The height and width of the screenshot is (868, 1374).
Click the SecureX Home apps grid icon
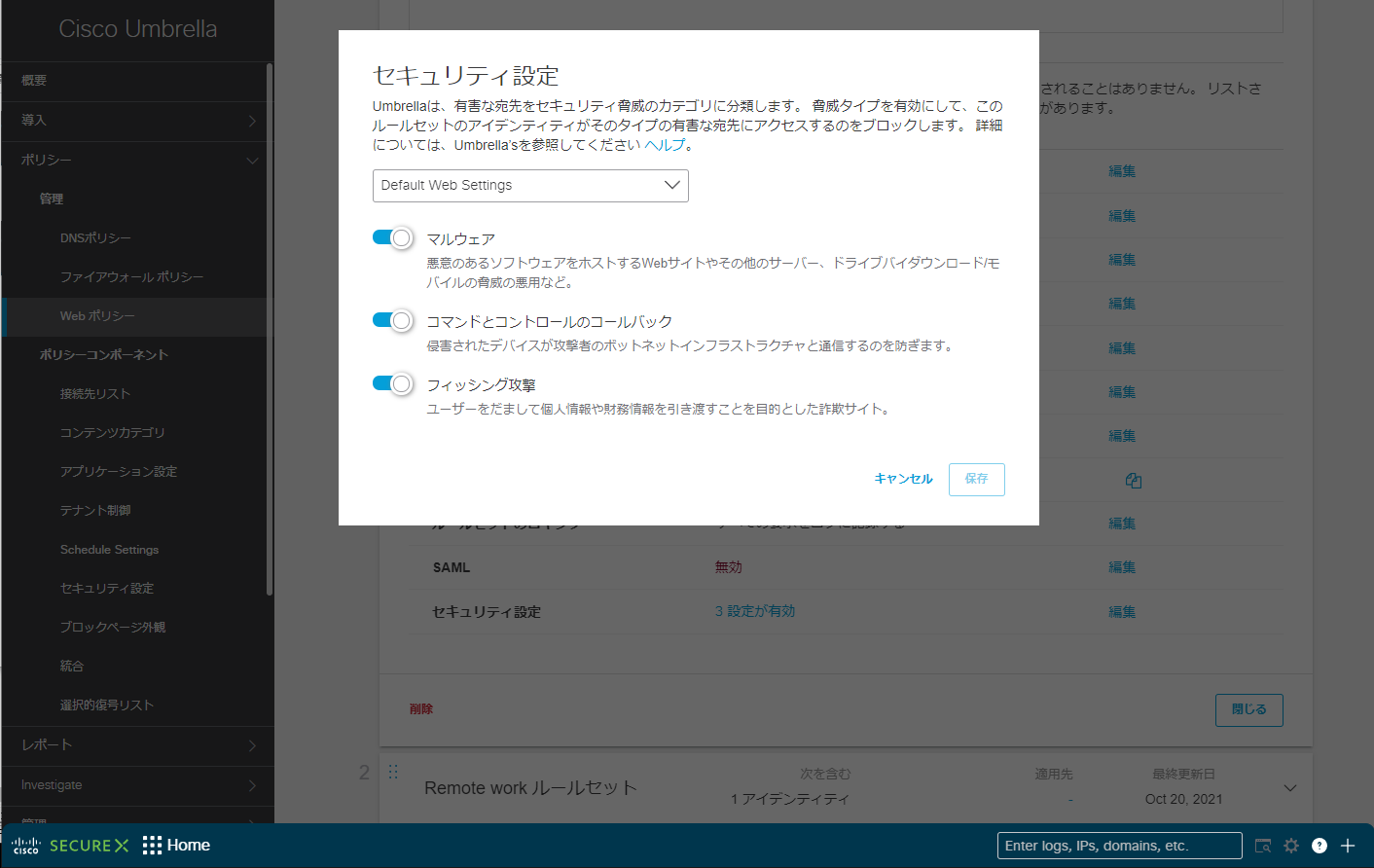click(x=152, y=846)
